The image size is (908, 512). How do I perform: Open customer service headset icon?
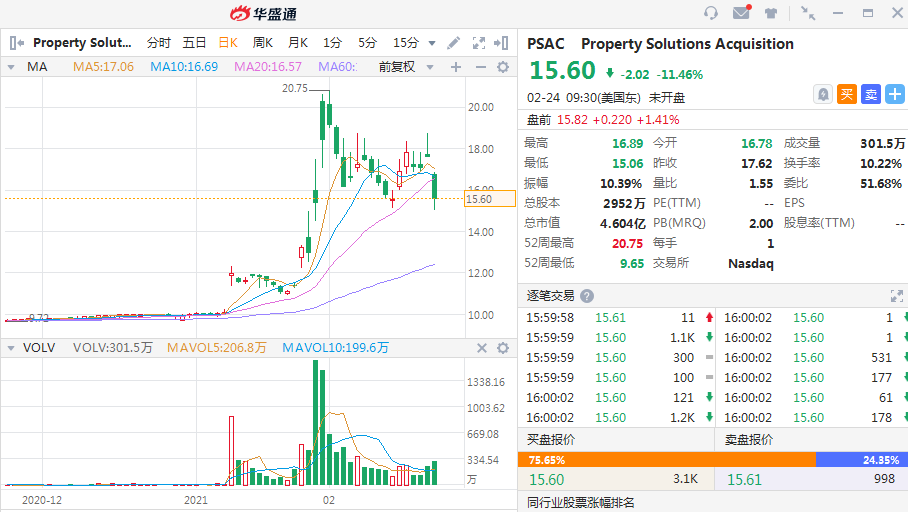pyautogui.click(x=711, y=13)
